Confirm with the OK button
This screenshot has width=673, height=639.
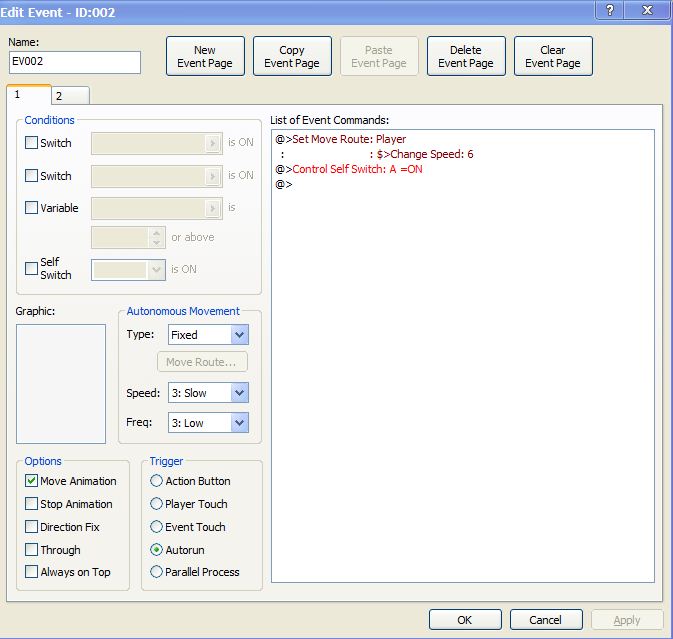(465, 620)
